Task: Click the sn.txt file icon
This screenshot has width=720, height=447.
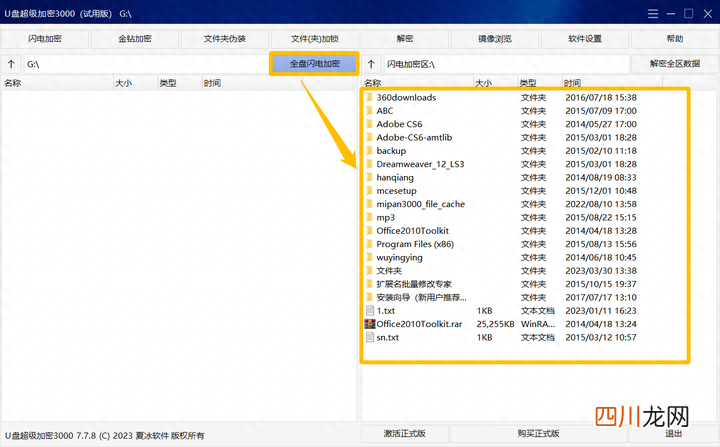Action: coord(370,337)
